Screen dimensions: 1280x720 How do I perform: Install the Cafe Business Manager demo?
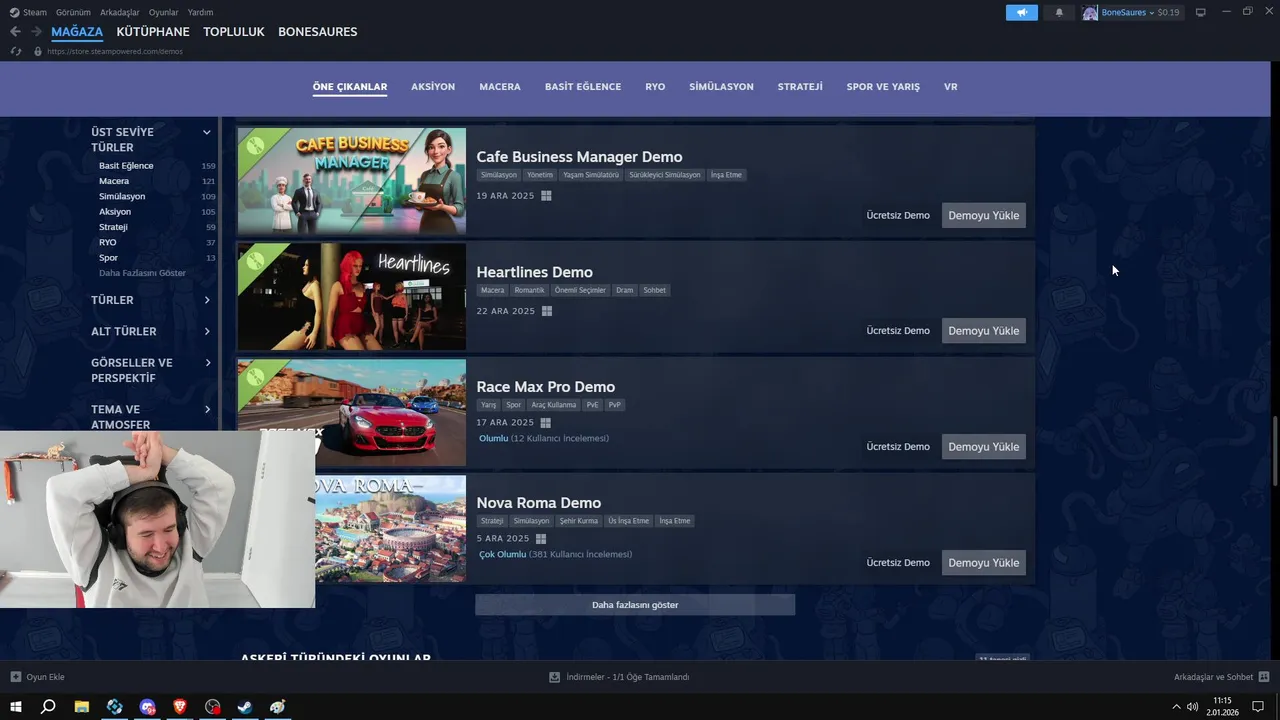tap(984, 215)
